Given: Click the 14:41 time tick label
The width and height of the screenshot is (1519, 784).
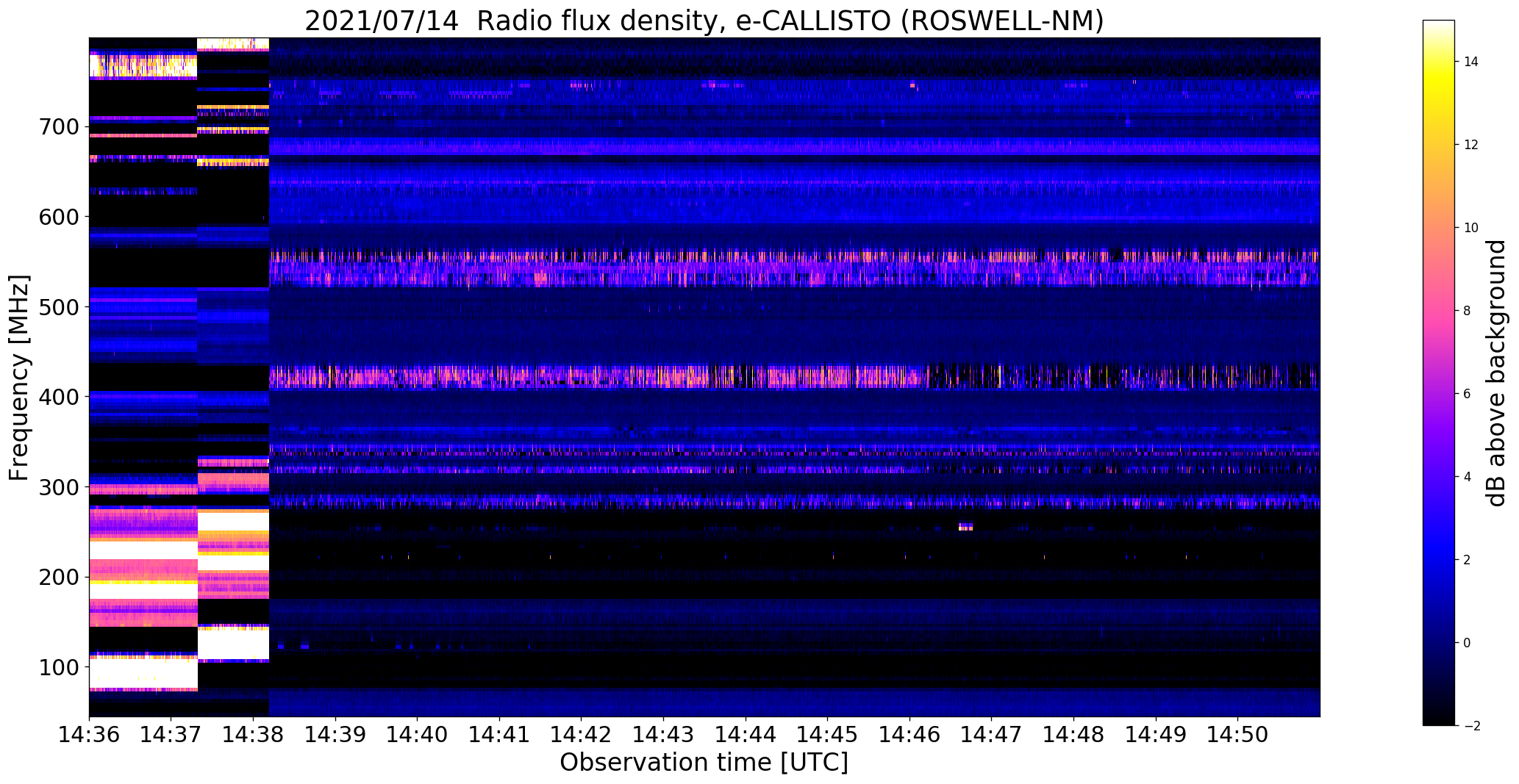Looking at the screenshot, I should pos(499,734).
